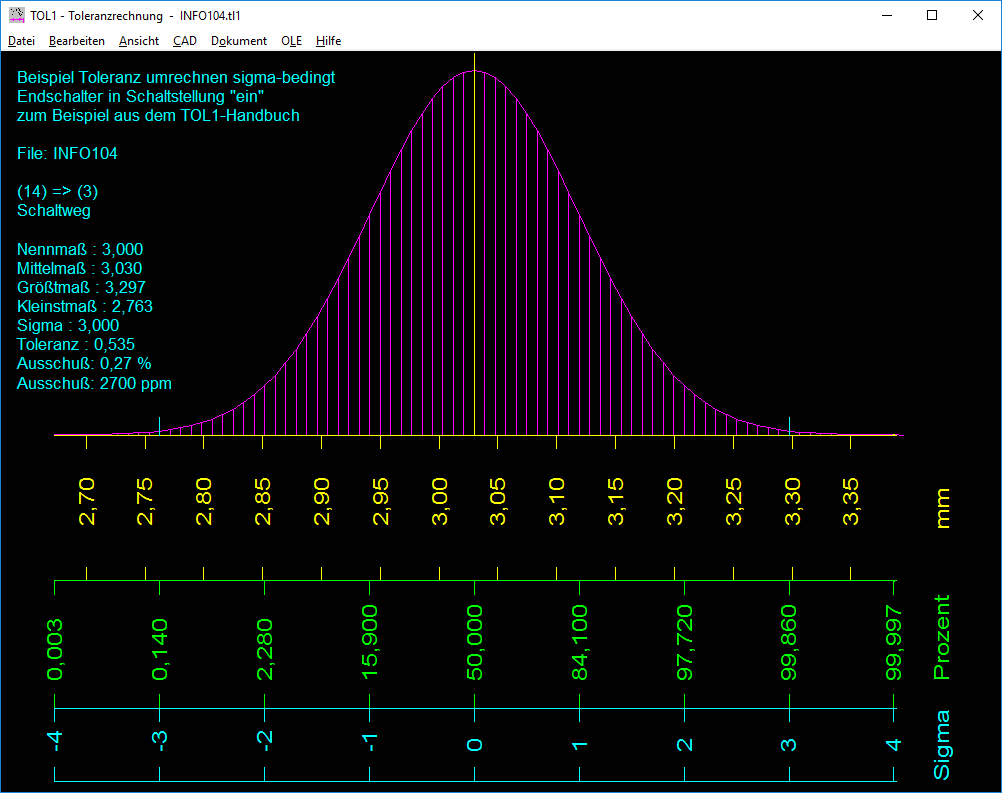Click the 50,000 value on the Prozent axis
1002x793 pixels.
coord(476,643)
